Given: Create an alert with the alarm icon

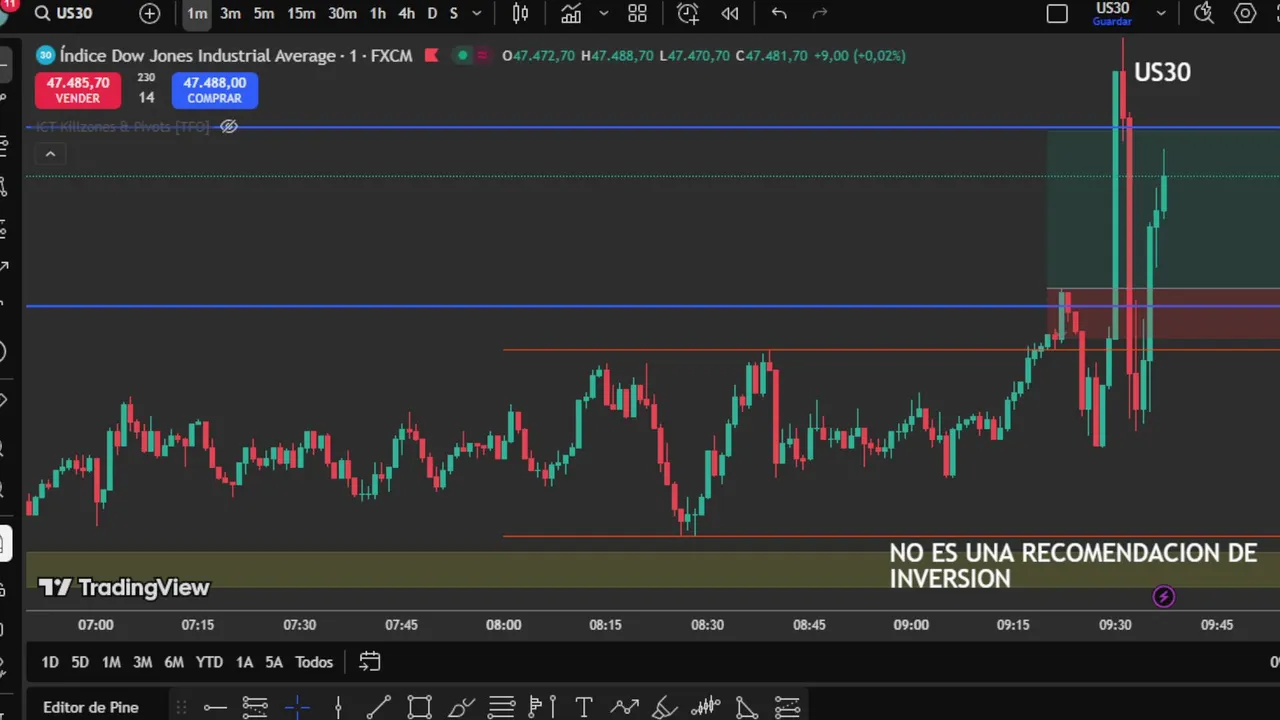Looking at the screenshot, I should [688, 13].
